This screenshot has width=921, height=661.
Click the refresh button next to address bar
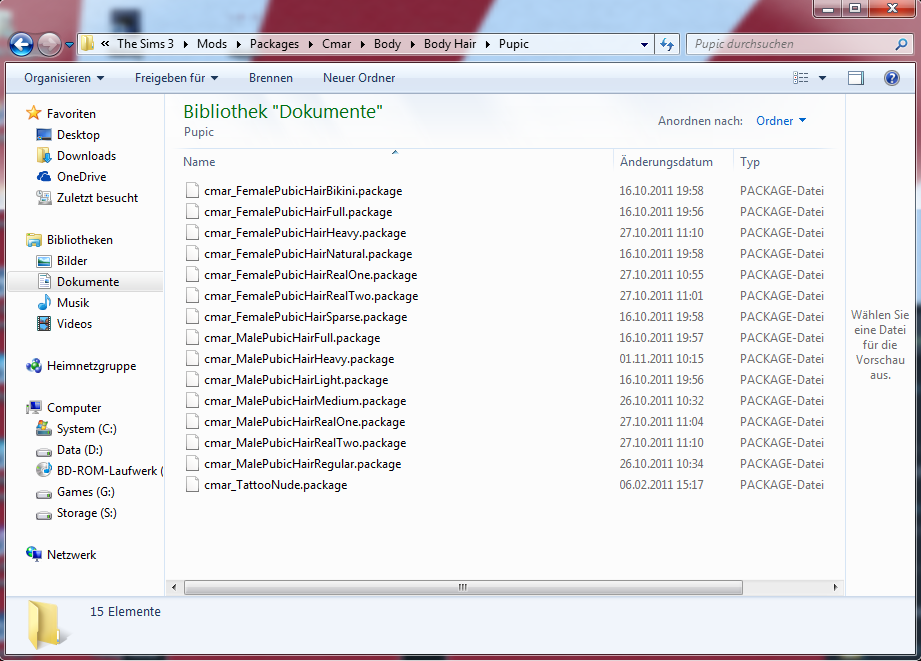point(667,44)
